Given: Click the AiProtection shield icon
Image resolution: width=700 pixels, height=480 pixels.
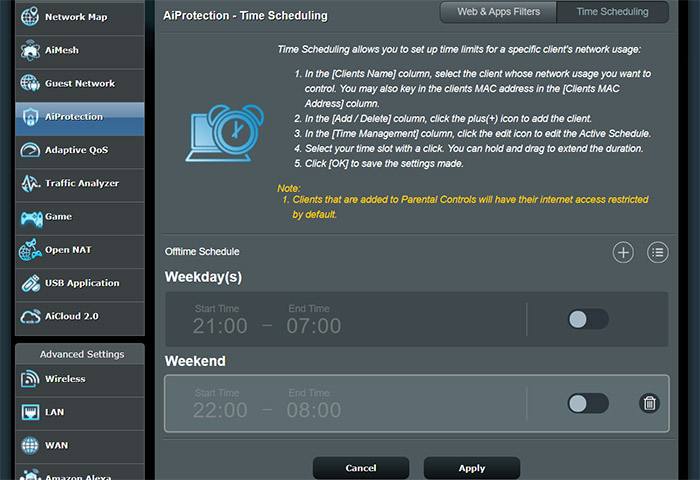Looking at the screenshot, I should (30, 117).
